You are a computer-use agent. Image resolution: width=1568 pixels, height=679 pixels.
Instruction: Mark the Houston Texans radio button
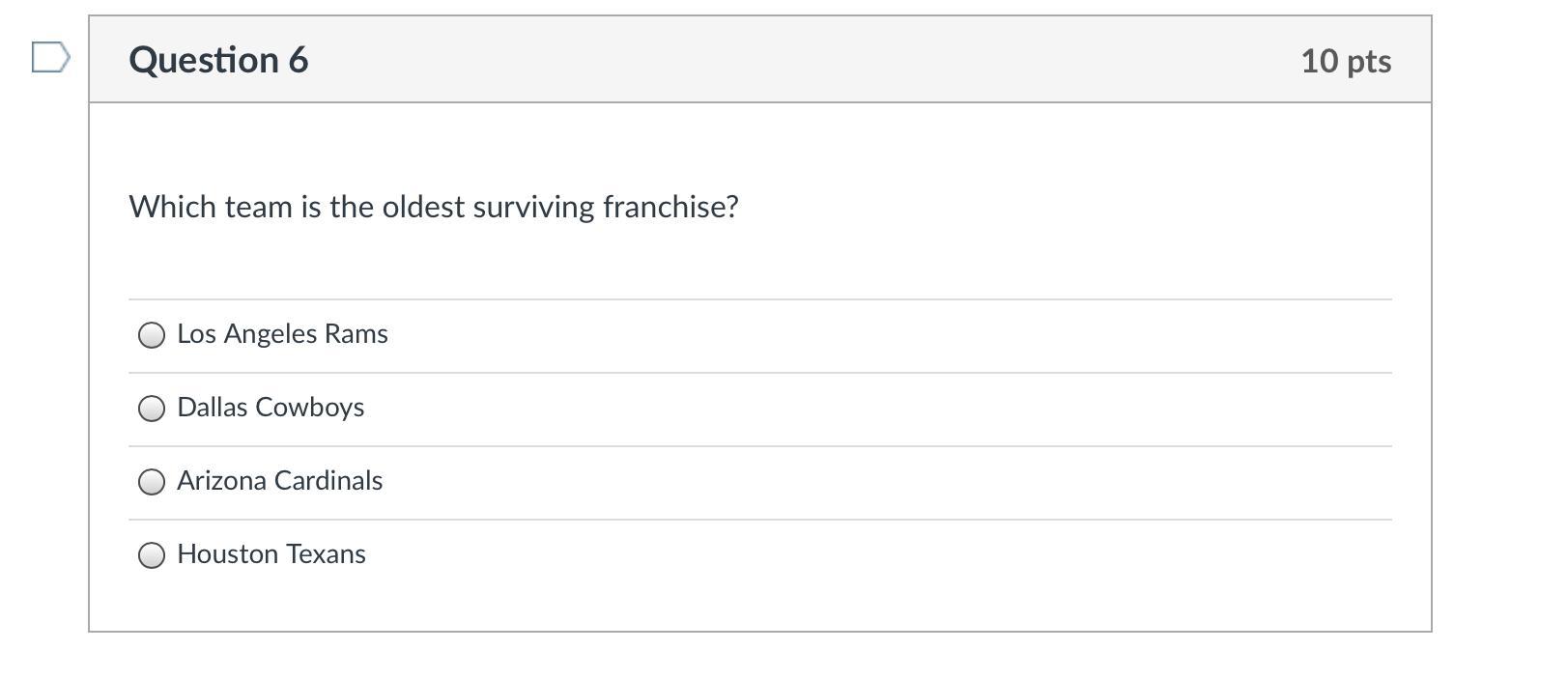pyautogui.click(x=152, y=555)
